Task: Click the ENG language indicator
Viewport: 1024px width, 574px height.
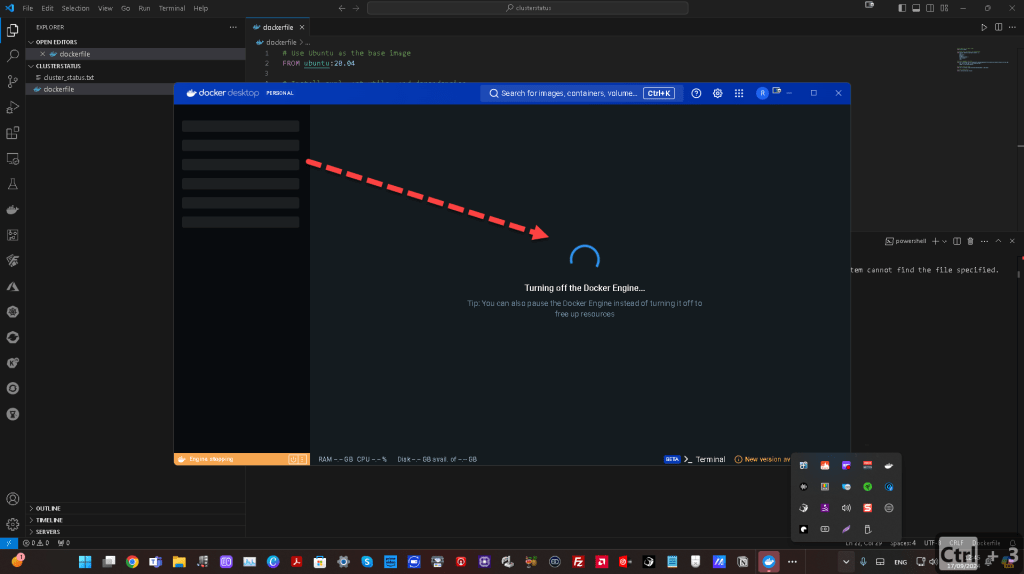Action: click(x=901, y=562)
